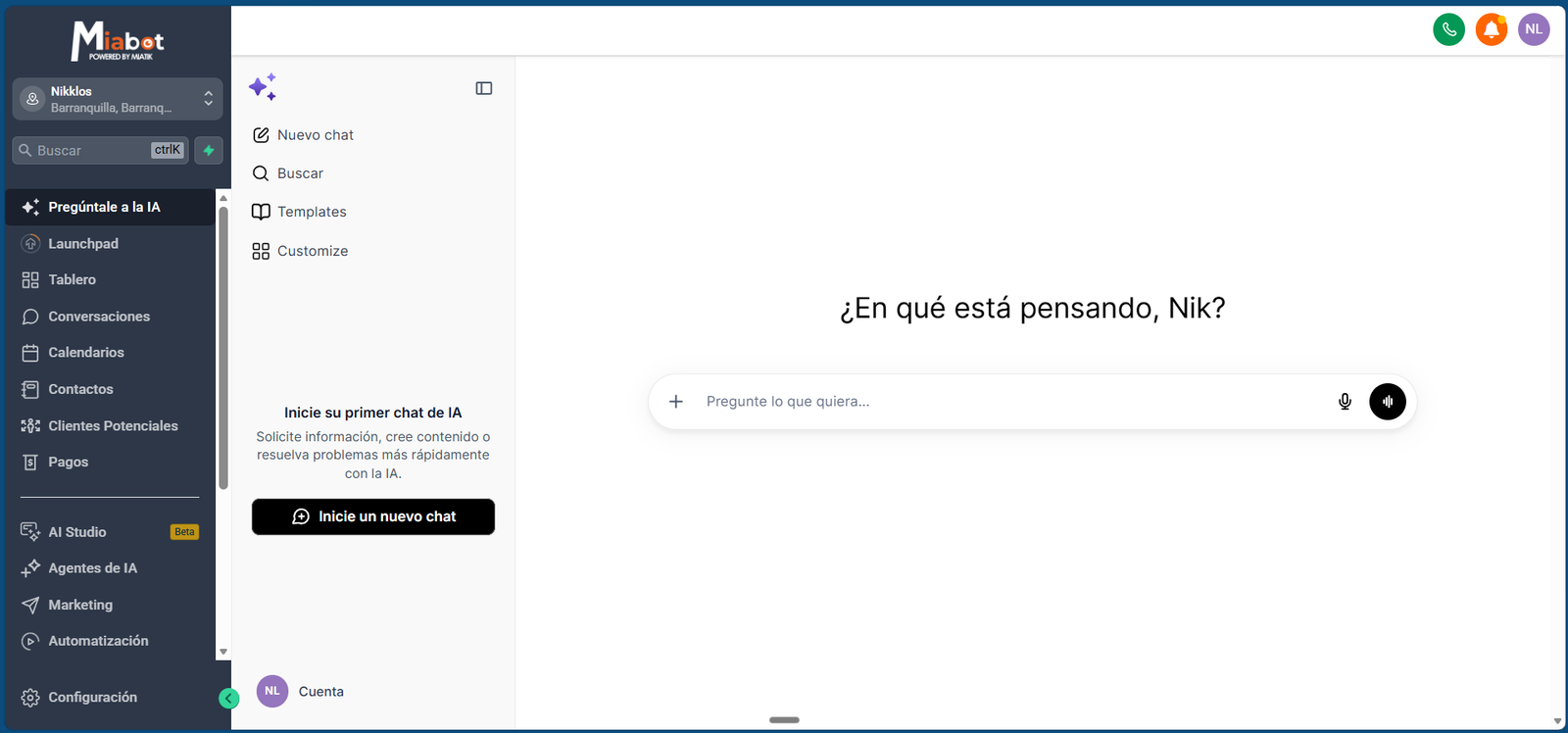
Task: Open notifications with the orange bell icon
Action: [x=1492, y=29]
